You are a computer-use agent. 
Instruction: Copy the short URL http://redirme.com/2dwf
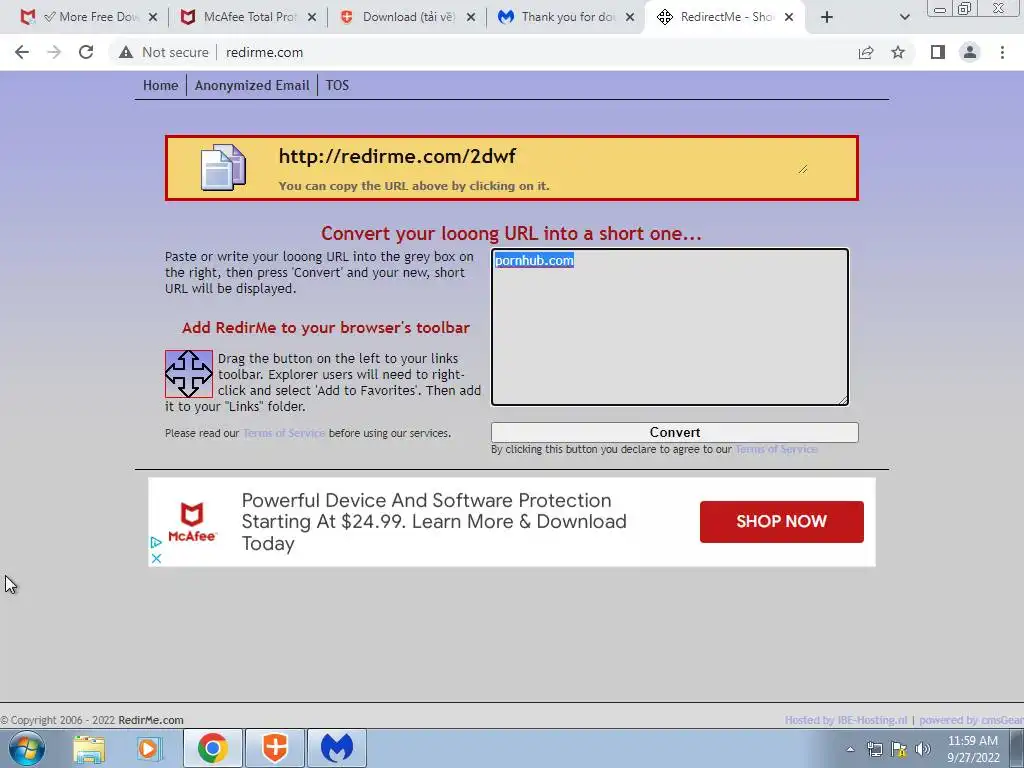pos(397,156)
